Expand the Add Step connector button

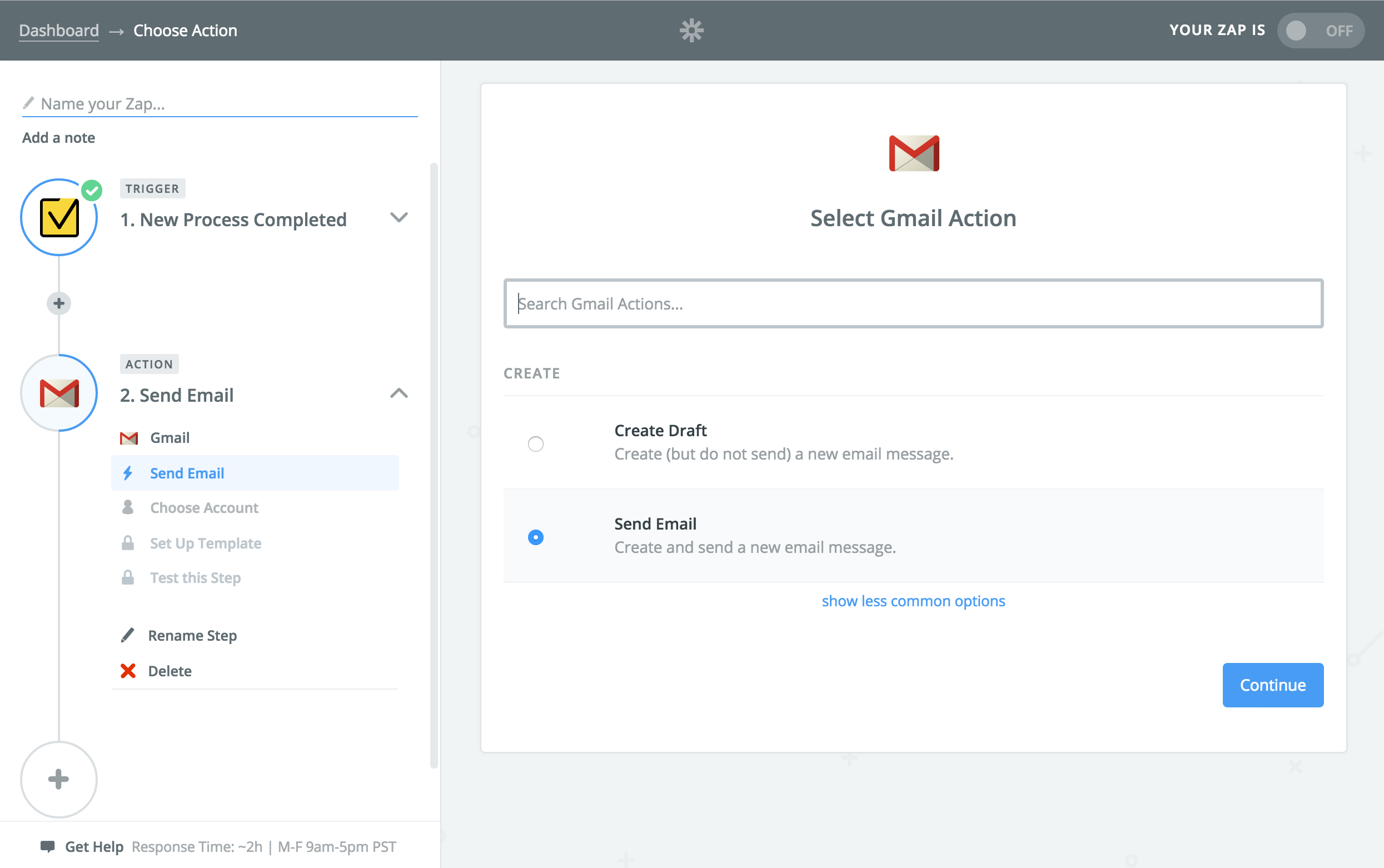pyautogui.click(x=58, y=303)
